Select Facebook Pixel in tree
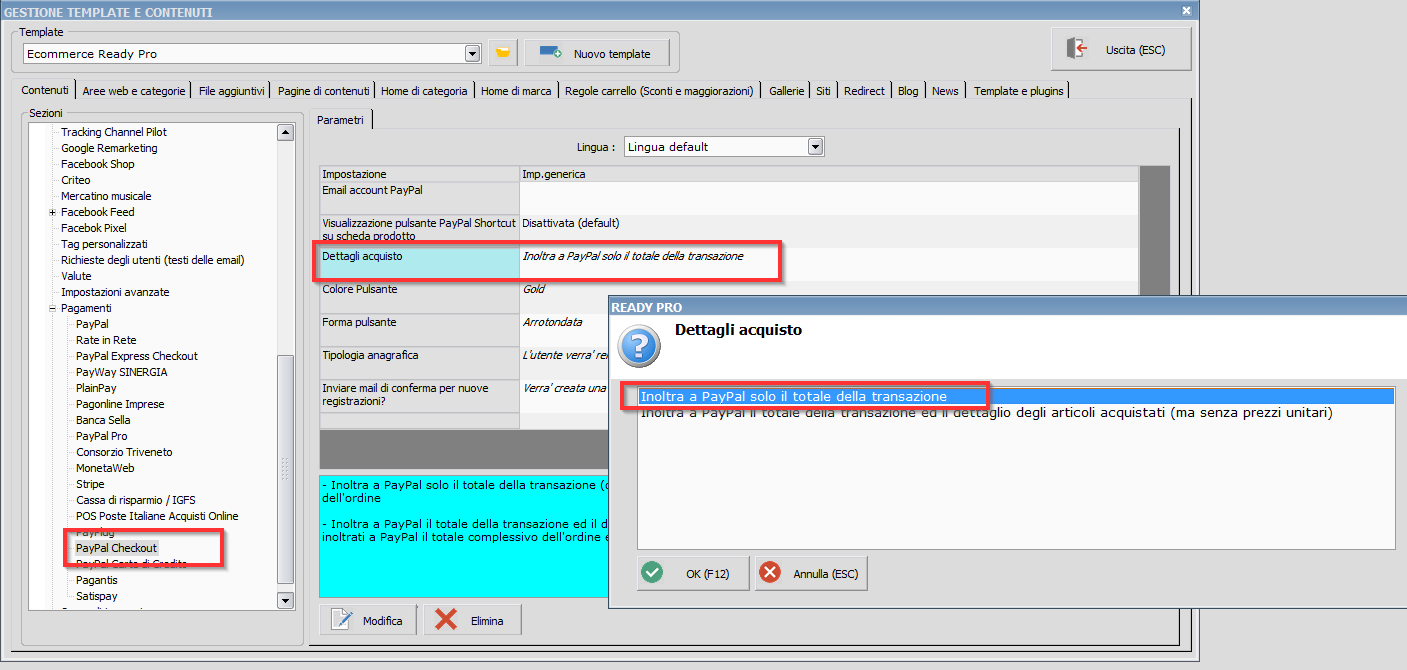1407x670 pixels. tap(94, 228)
